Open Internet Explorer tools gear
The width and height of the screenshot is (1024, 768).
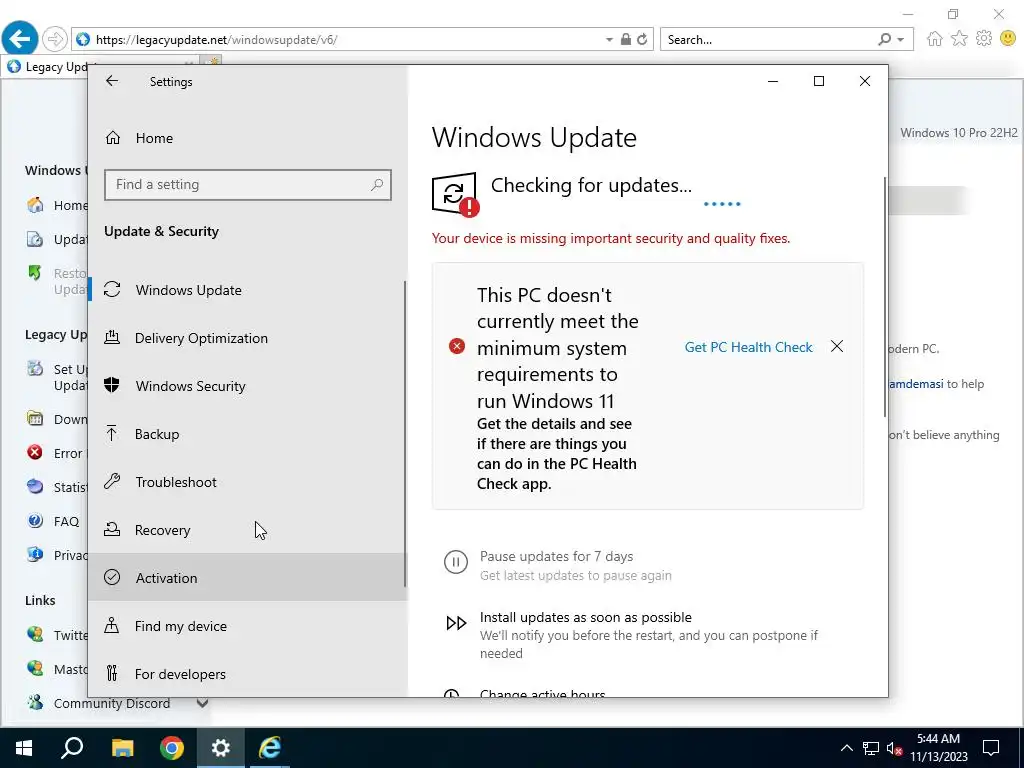click(x=984, y=39)
